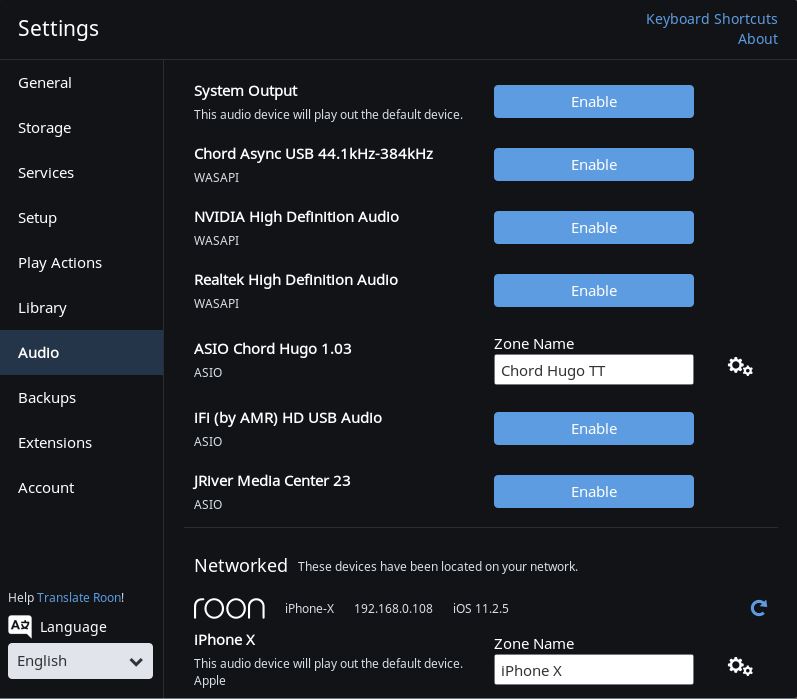Click the NVIDIA High Definition Audio label
Image resolution: width=797 pixels, height=699 pixels.
(296, 217)
